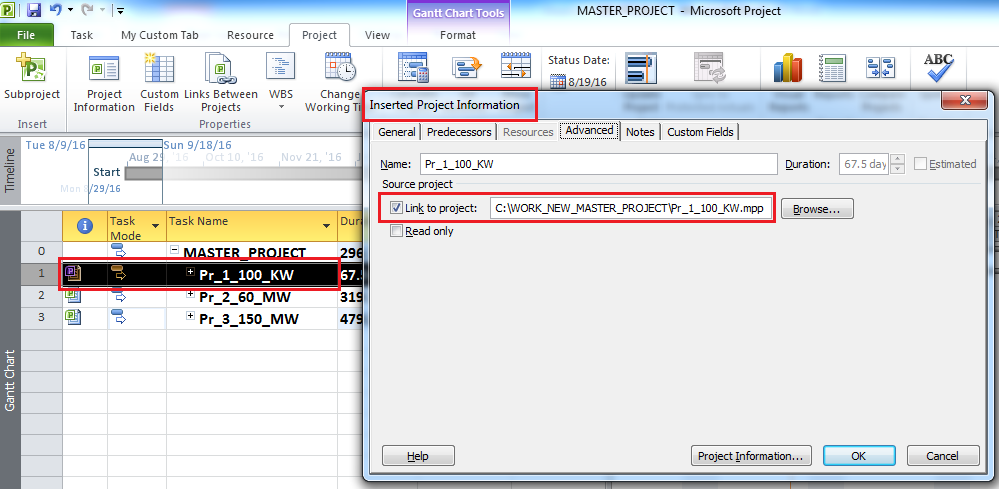Click the Calculate Project icon
The width and height of the screenshot is (999, 489).
(412, 67)
